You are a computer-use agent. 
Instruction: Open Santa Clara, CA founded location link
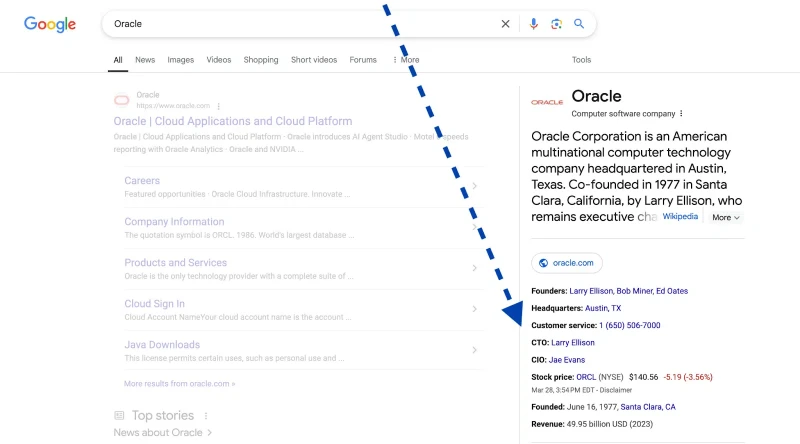648,407
